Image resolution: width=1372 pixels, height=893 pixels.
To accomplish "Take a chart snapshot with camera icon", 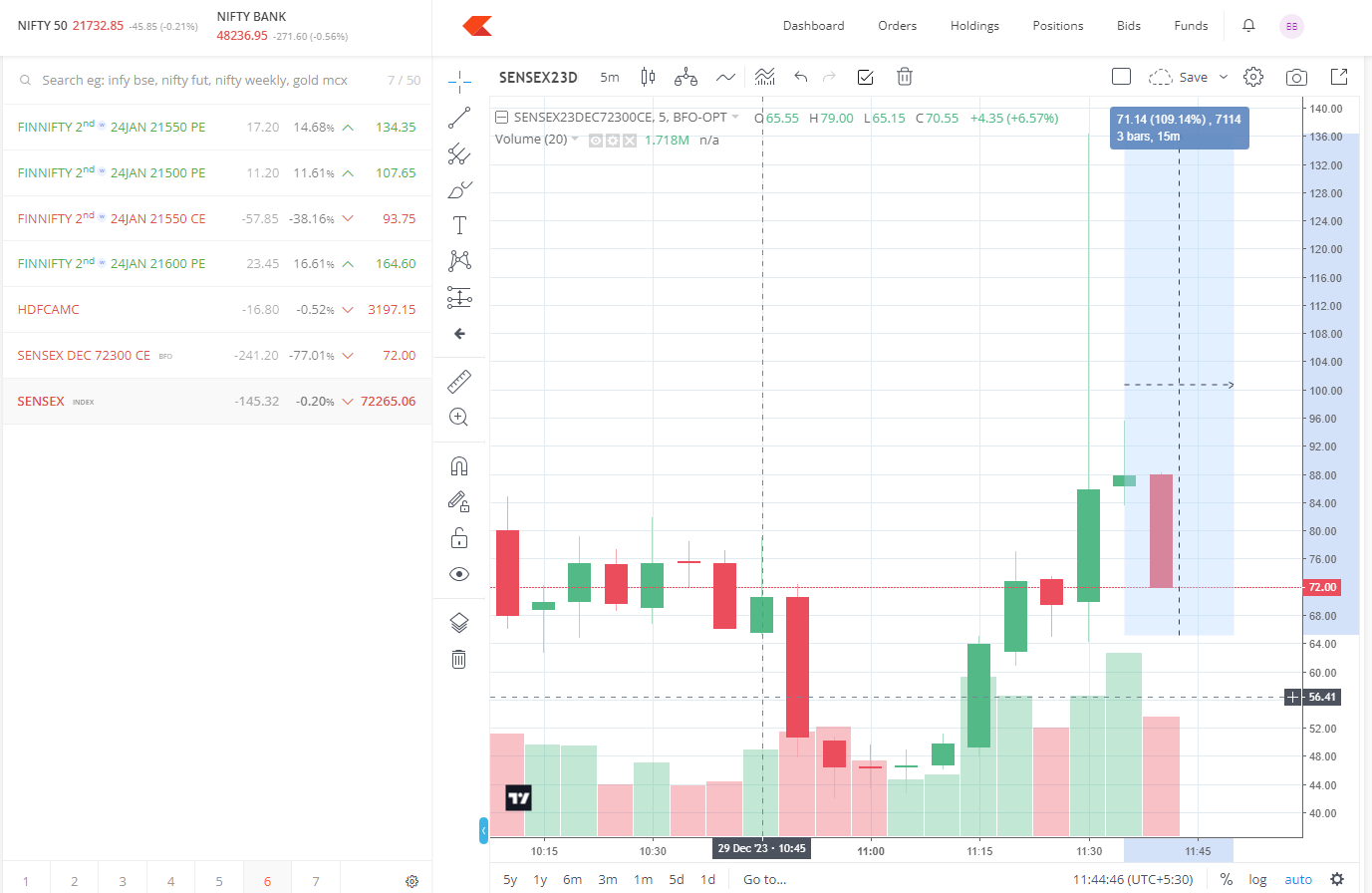I will [x=1296, y=77].
